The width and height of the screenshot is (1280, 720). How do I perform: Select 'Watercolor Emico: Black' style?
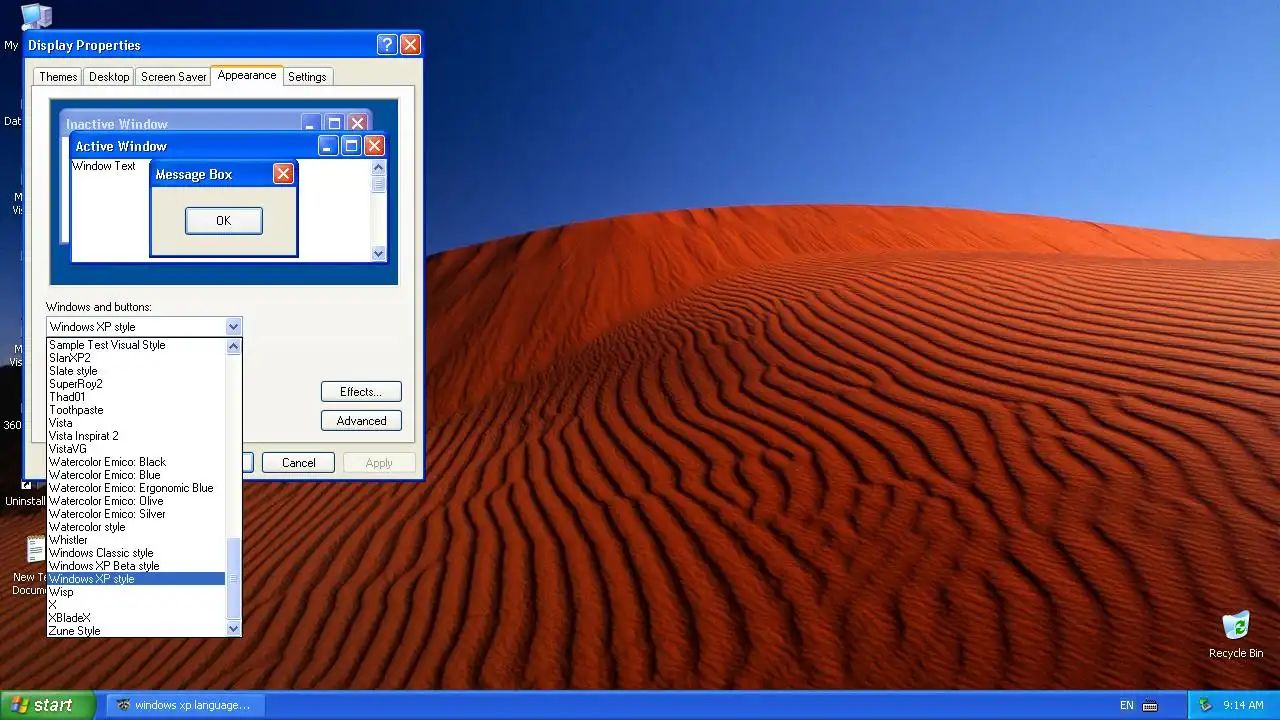pyautogui.click(x=136, y=462)
